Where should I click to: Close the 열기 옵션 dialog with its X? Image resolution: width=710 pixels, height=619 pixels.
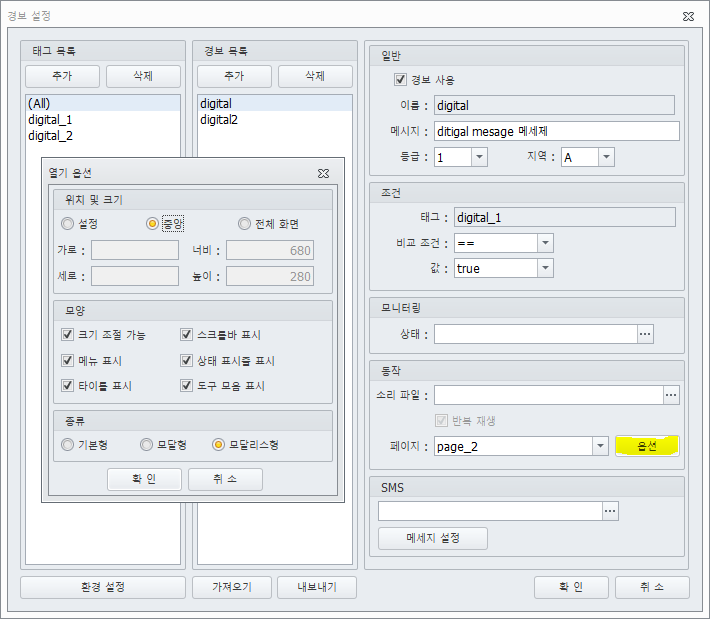[323, 173]
